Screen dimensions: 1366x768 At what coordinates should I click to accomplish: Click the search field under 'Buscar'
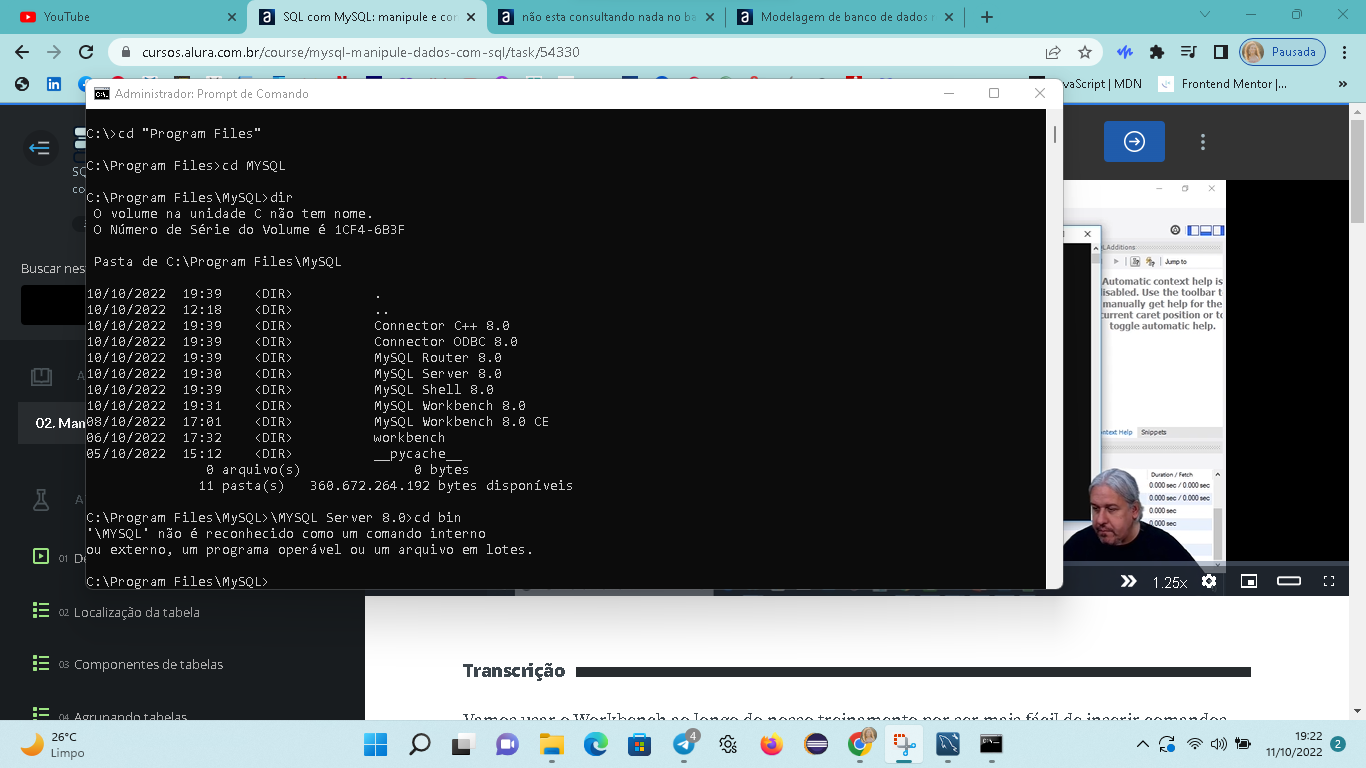53,305
